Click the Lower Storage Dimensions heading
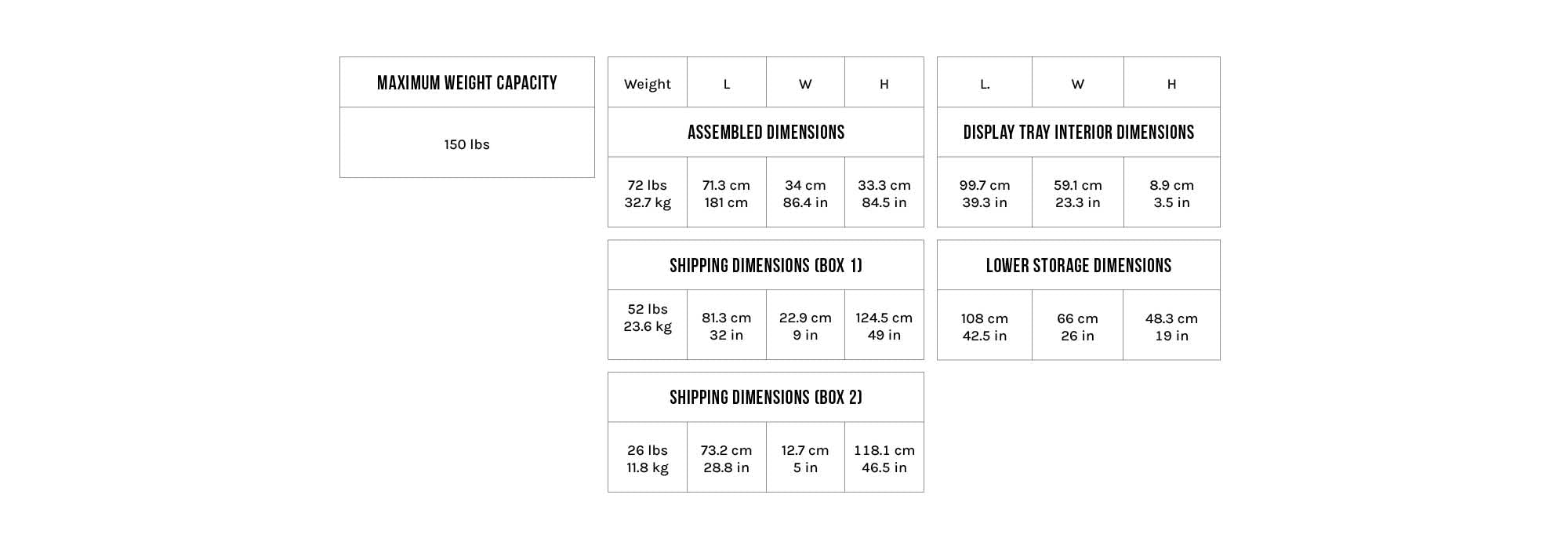 click(1078, 266)
